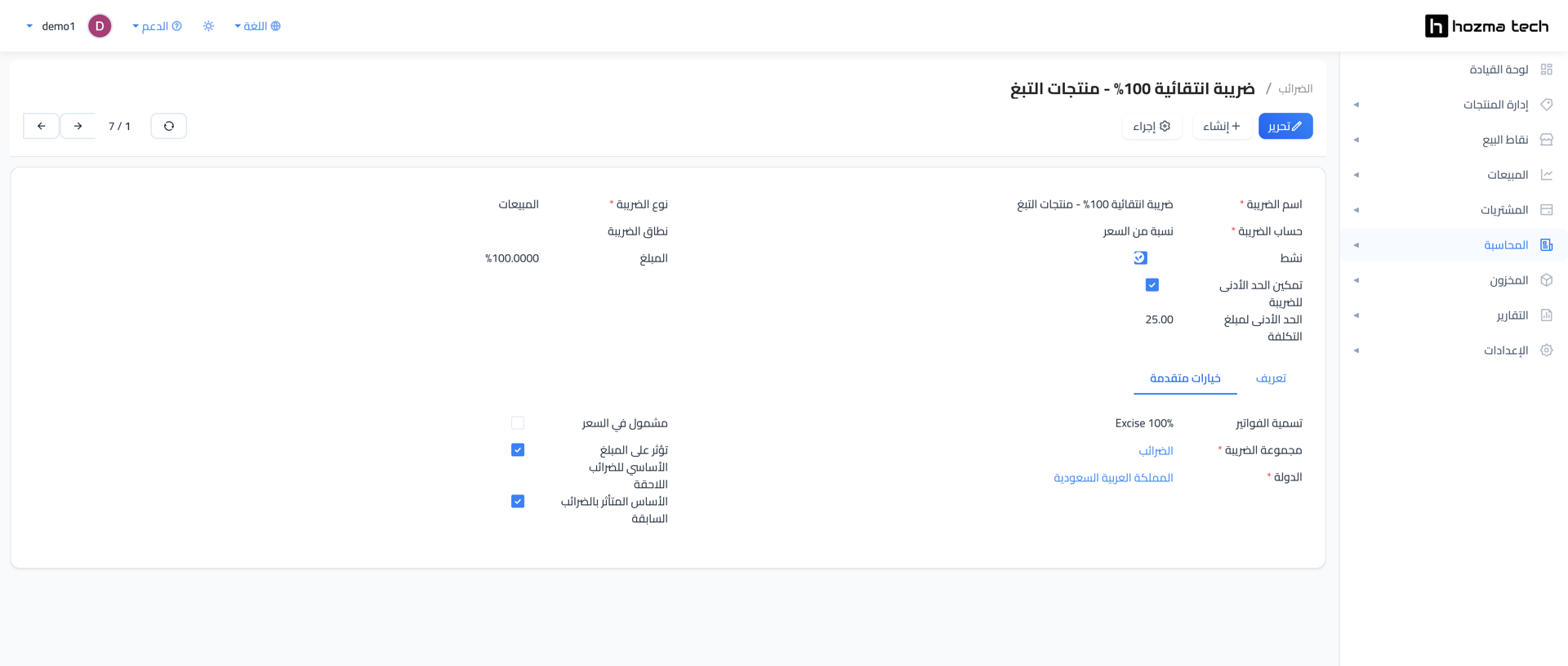Image resolution: width=1568 pixels, height=666 pixels.
Task: Click the نقاط البيع store icon
Action: pos(1546,140)
